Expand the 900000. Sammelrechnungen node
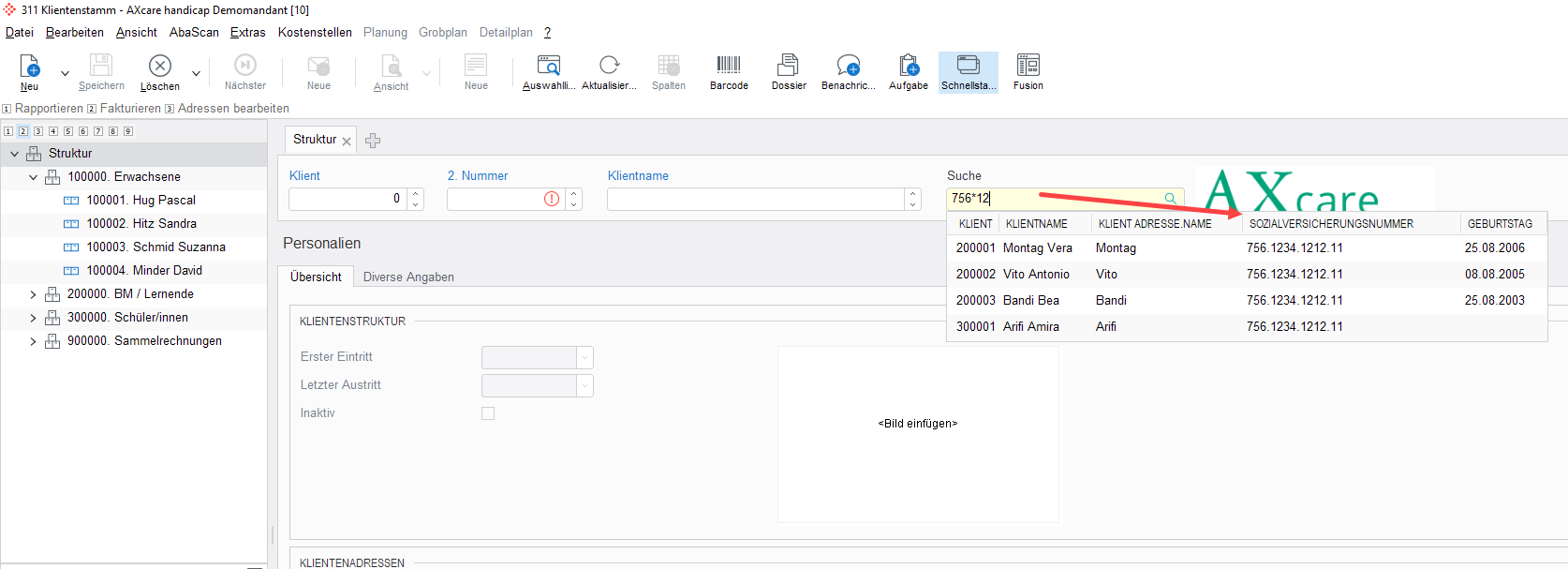This screenshot has width=1568, height=569. (34, 341)
